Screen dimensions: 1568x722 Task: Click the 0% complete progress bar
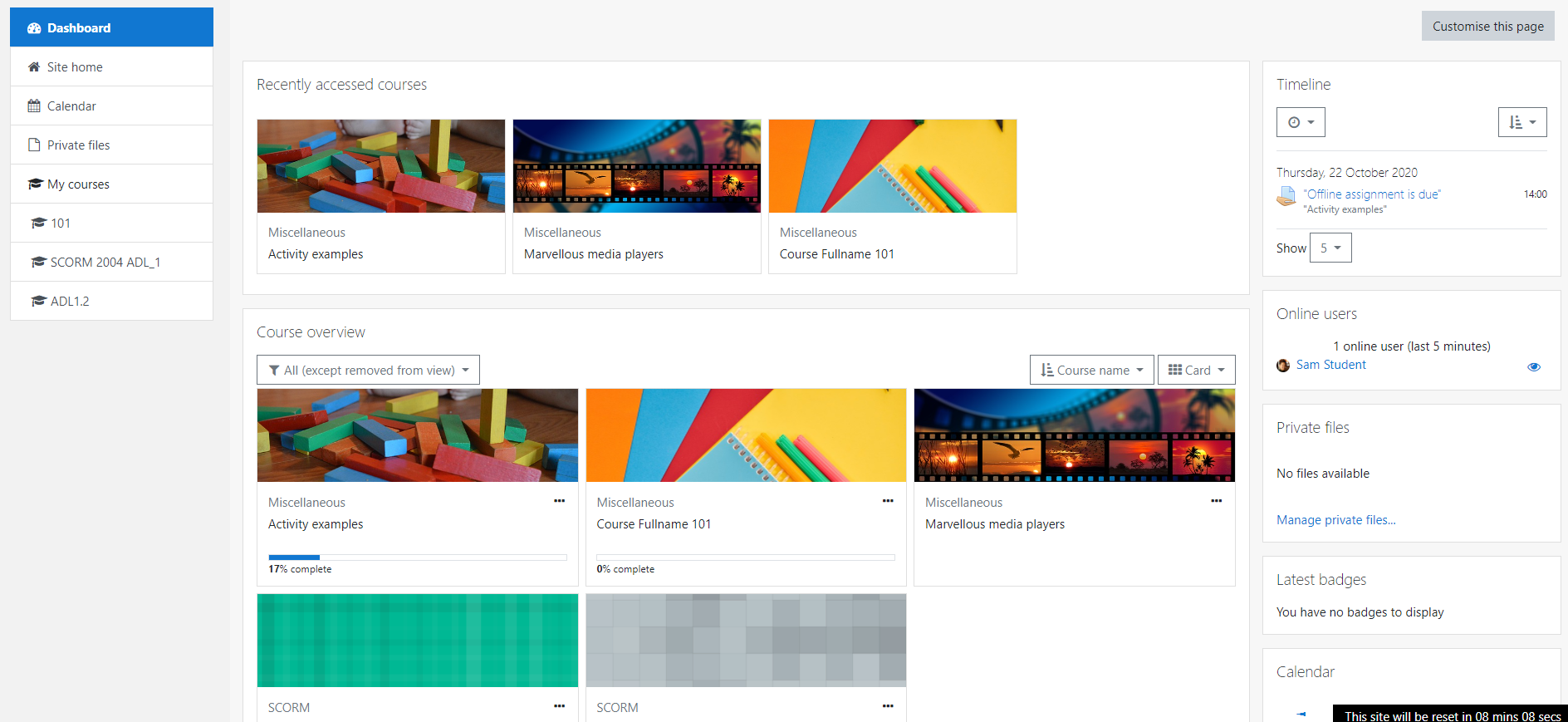[746, 557]
